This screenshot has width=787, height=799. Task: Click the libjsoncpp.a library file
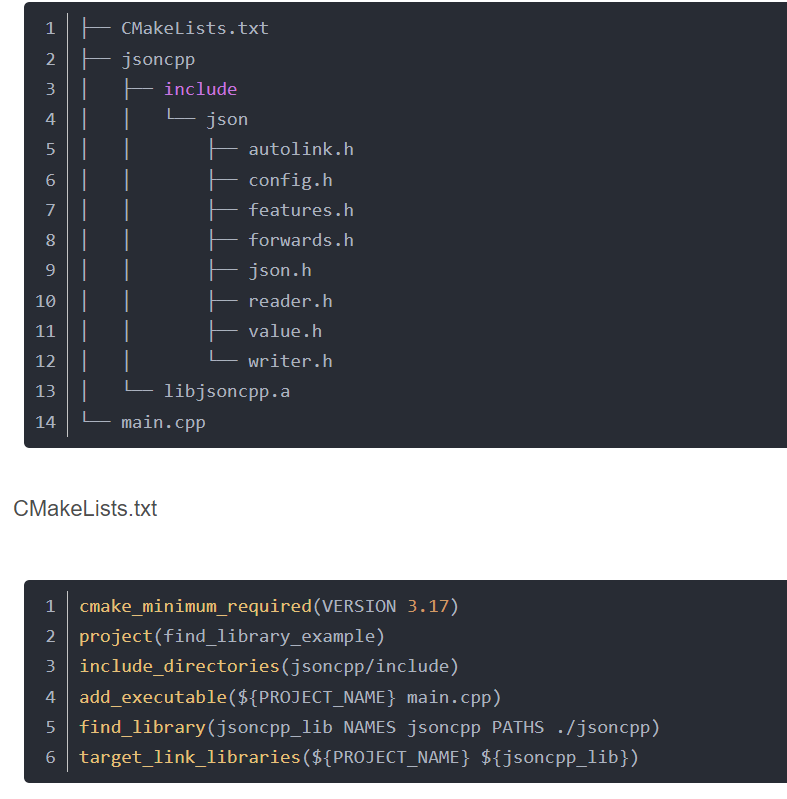point(227,391)
